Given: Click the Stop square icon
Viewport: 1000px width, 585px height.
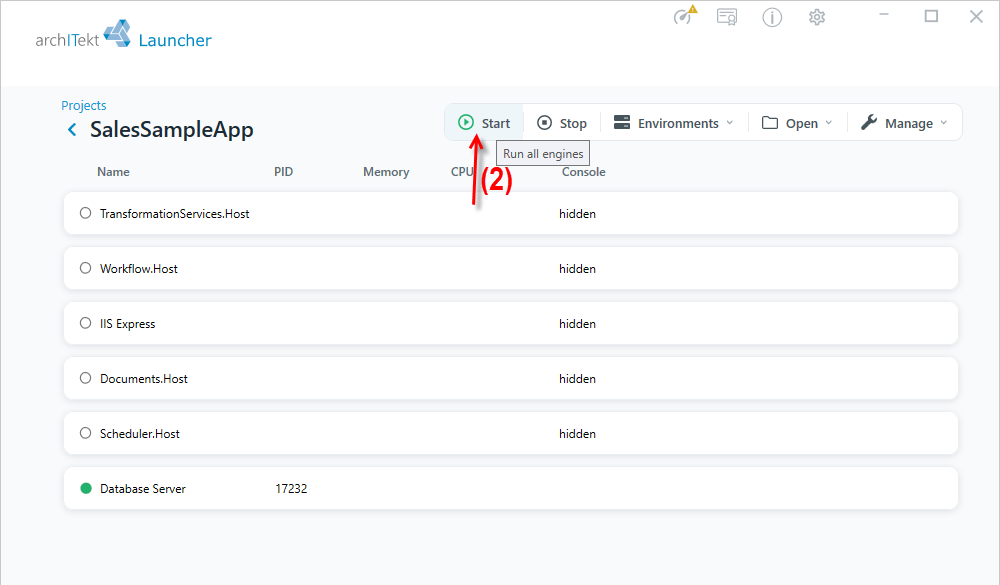Looking at the screenshot, I should coord(544,122).
